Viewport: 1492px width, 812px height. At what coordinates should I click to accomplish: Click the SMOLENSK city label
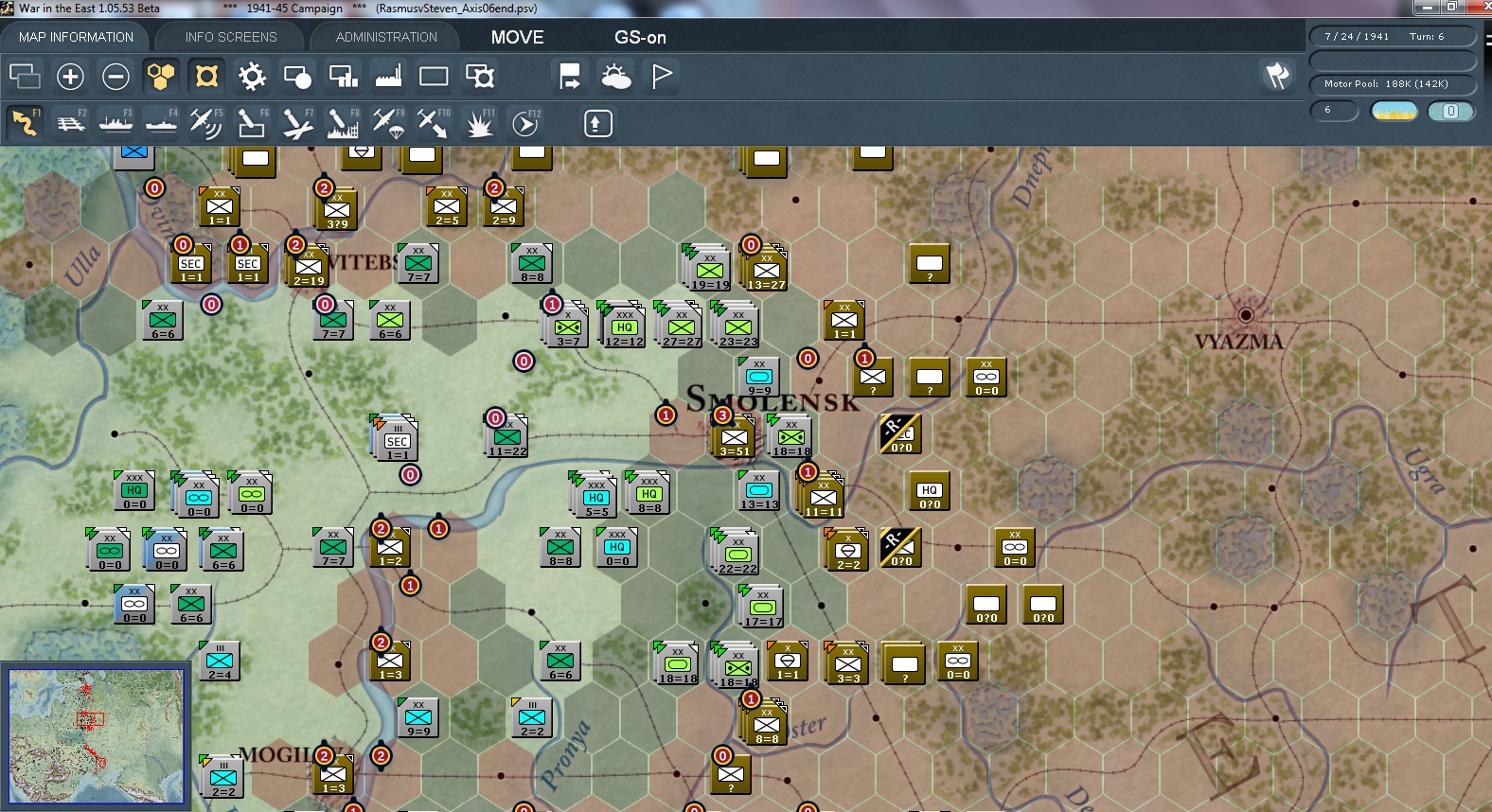773,400
